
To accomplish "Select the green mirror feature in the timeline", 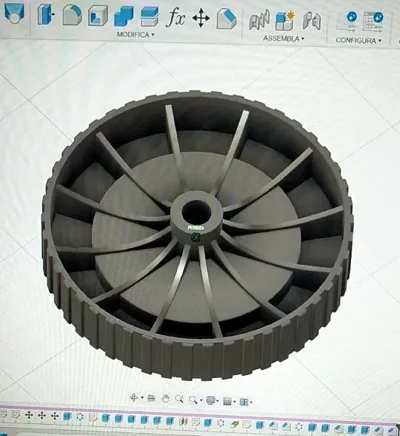I will tap(183, 421).
